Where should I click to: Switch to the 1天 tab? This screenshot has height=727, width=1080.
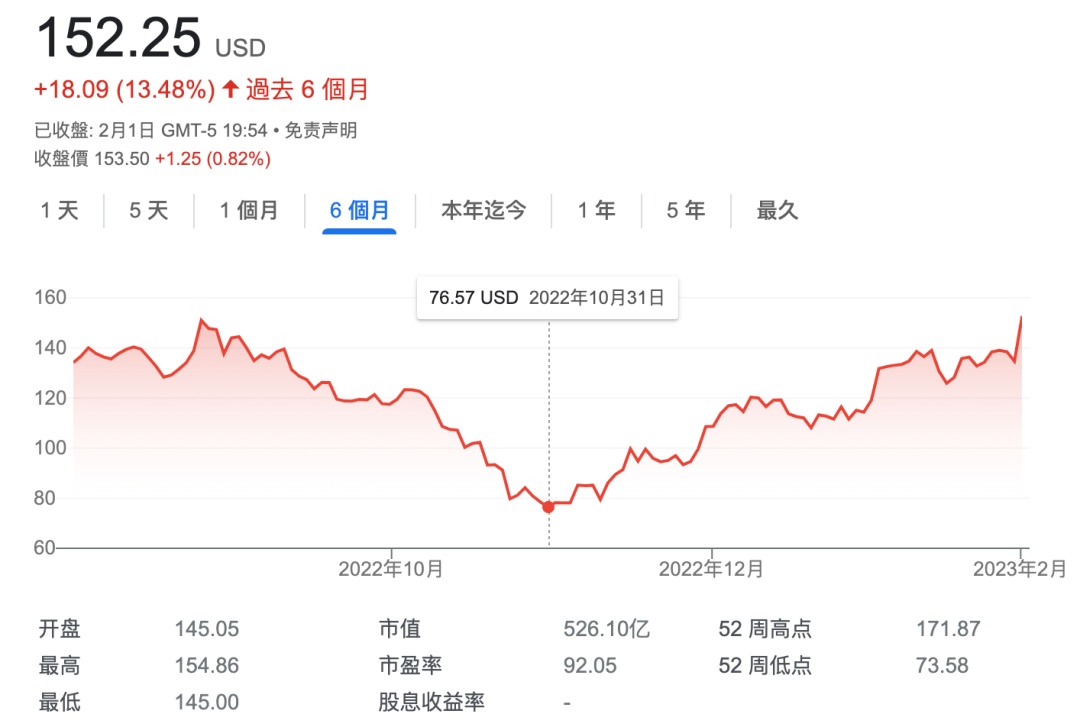tap(59, 211)
